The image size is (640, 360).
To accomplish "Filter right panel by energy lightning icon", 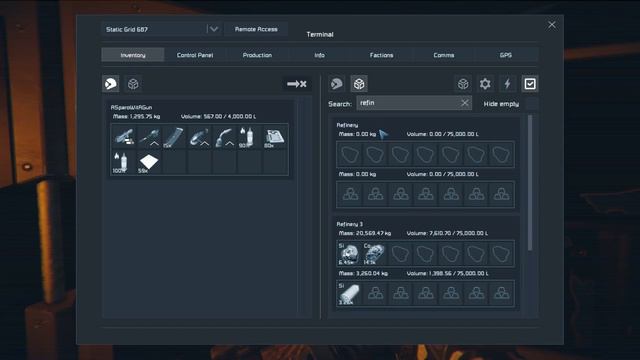I will [x=507, y=84].
